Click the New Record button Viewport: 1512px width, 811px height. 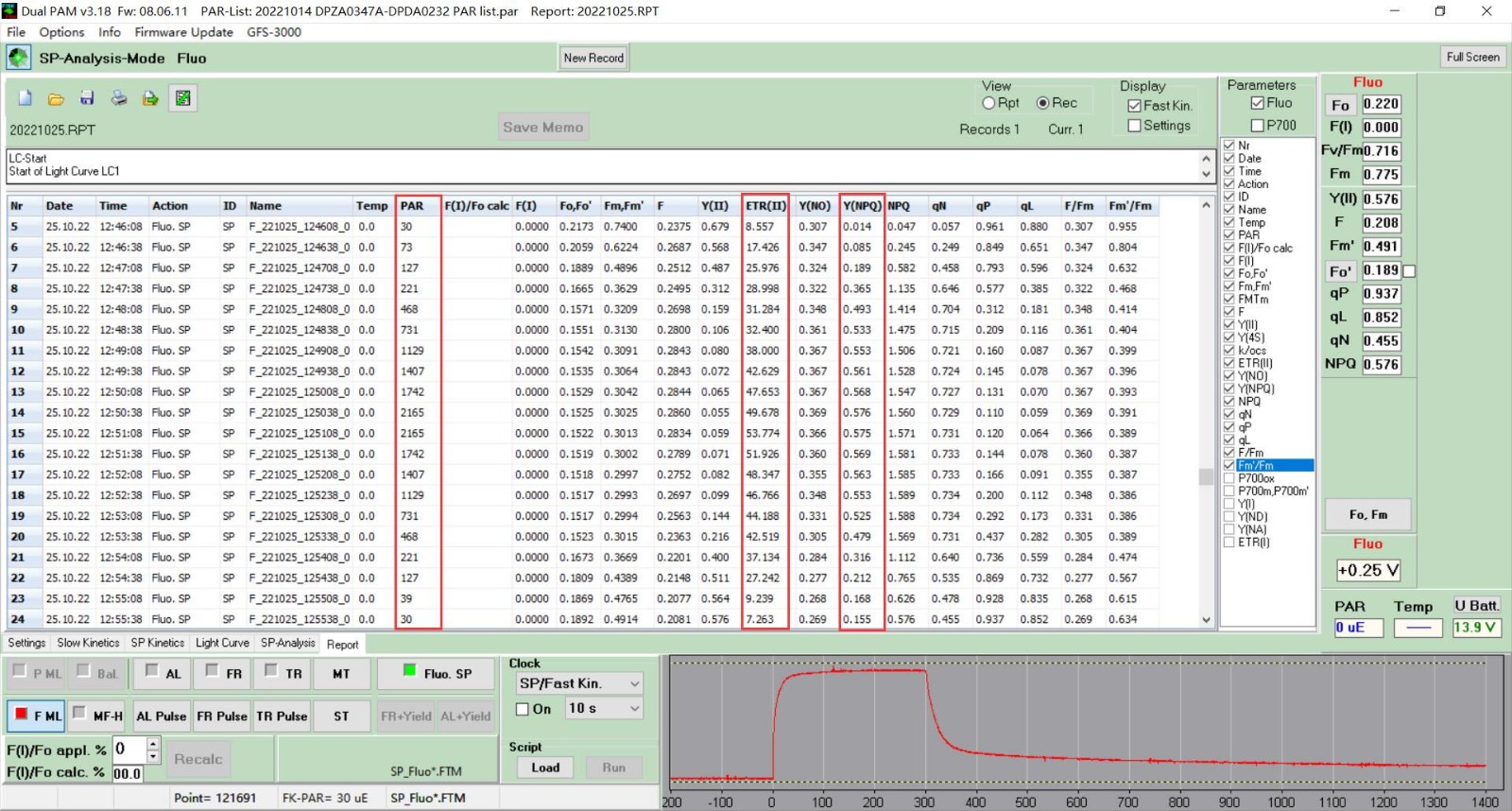tap(593, 58)
